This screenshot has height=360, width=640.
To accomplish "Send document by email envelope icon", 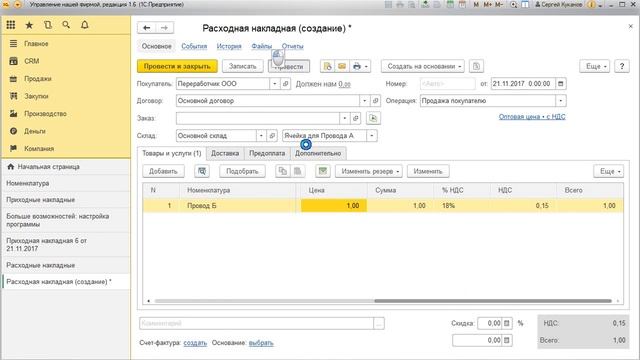I will point(342,66).
